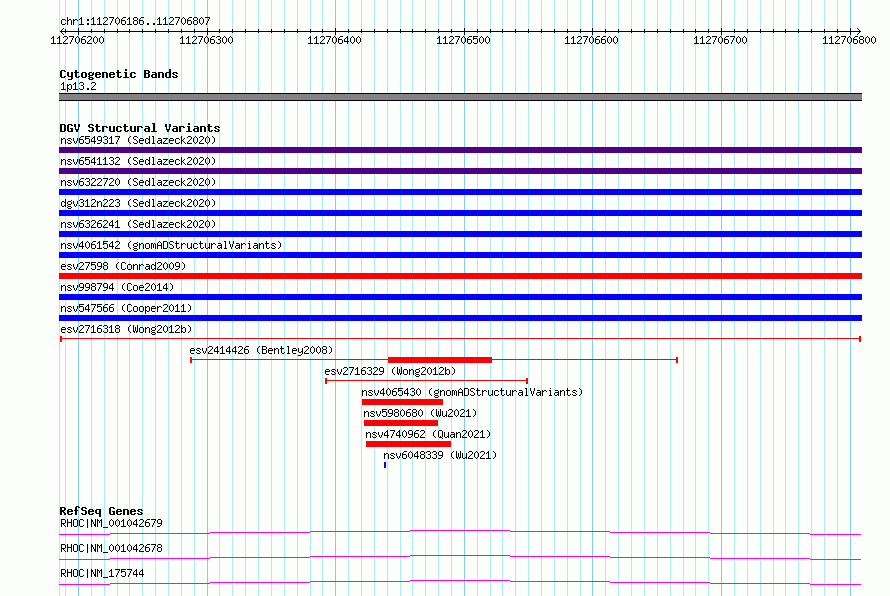
Task: Select the blue bar under nsv6326241
Action: tap(460, 234)
